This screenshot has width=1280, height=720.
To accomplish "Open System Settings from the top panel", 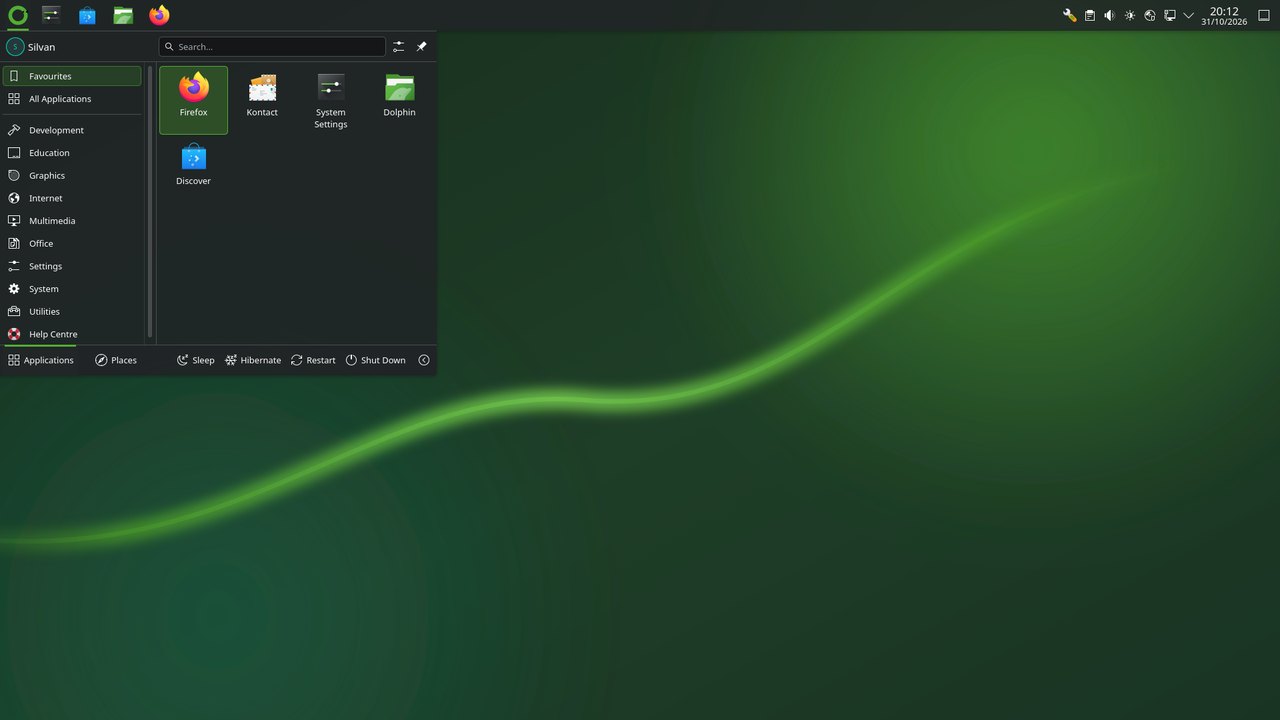I will (52, 15).
